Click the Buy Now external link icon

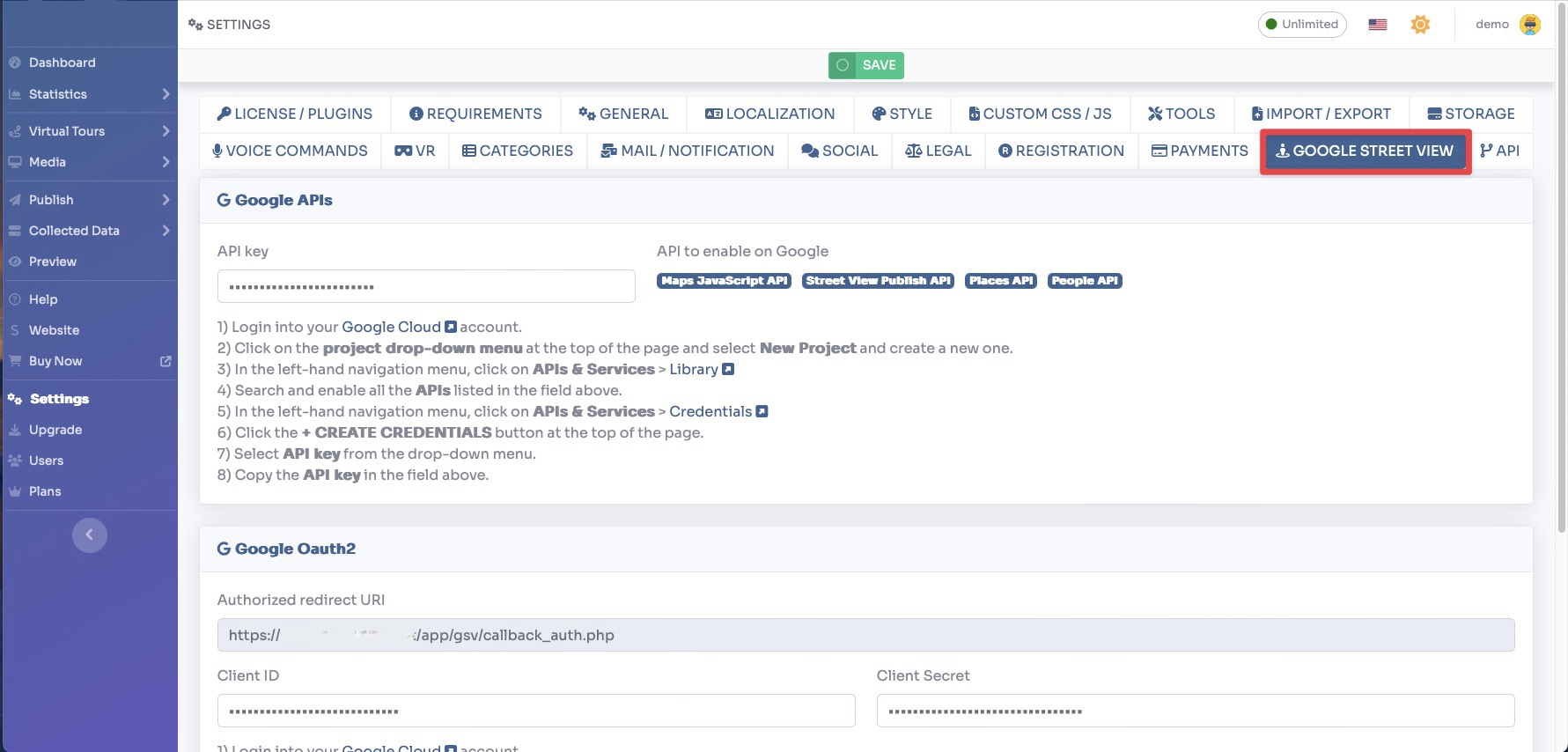[165, 361]
